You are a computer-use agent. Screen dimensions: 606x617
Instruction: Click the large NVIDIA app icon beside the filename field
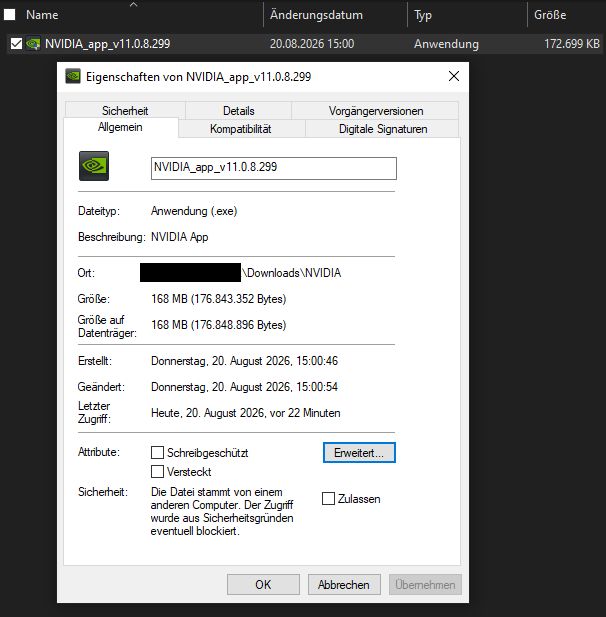pyautogui.click(x=94, y=166)
